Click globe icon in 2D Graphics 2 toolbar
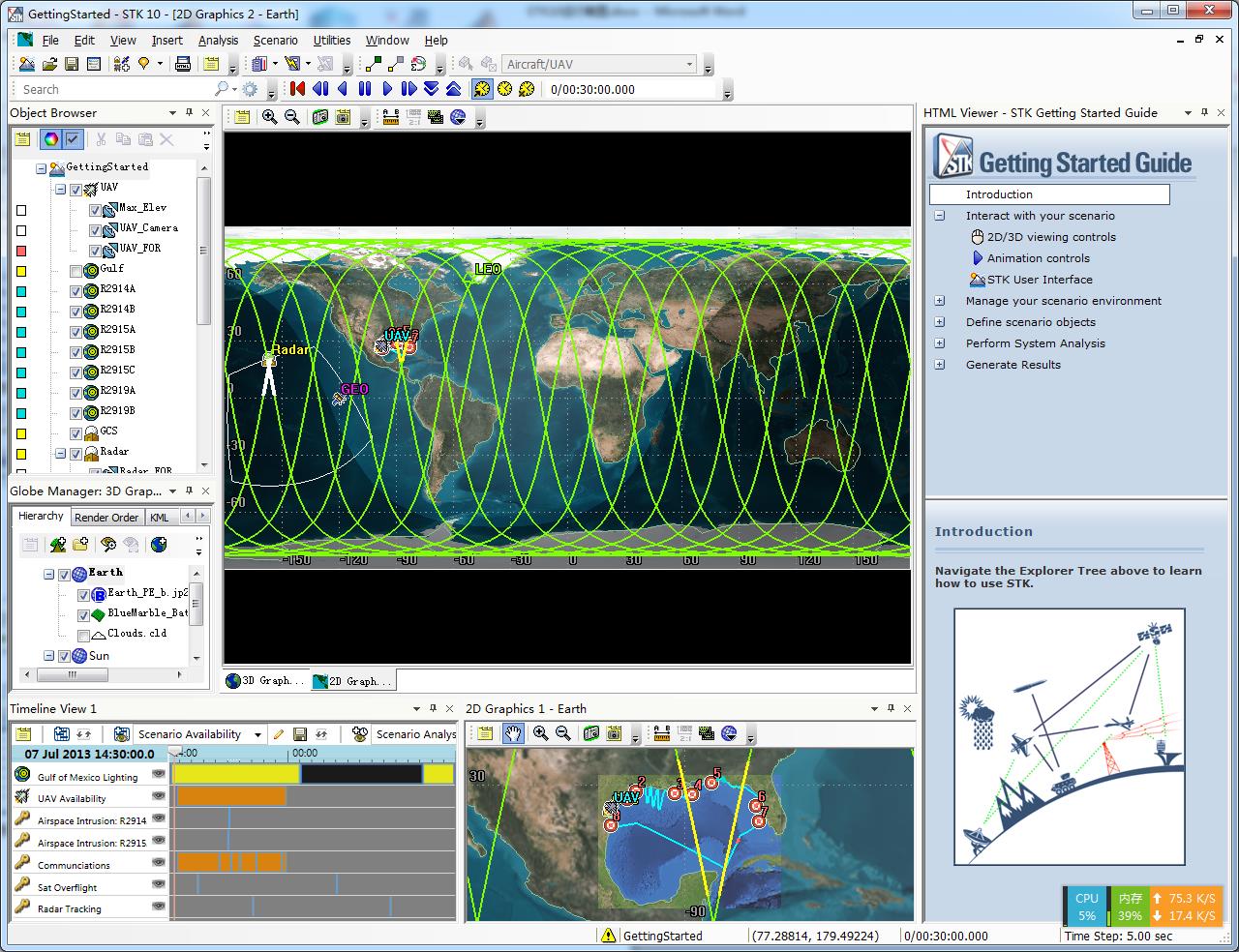 tap(458, 117)
